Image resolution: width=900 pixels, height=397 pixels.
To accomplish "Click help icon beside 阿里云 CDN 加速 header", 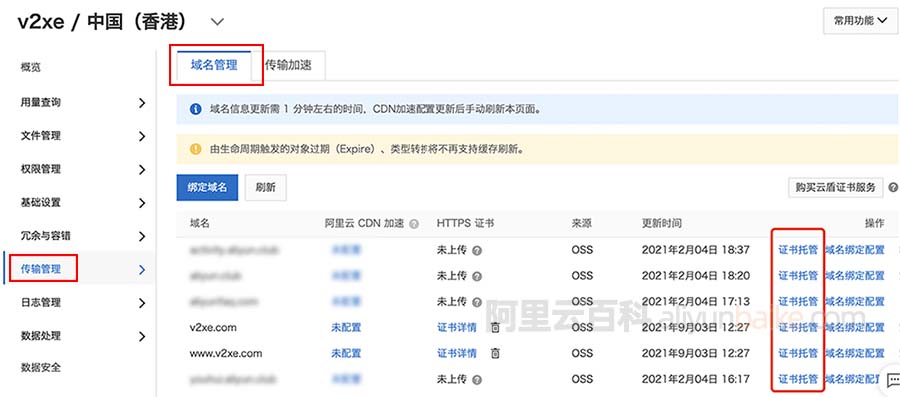I will click(x=414, y=224).
